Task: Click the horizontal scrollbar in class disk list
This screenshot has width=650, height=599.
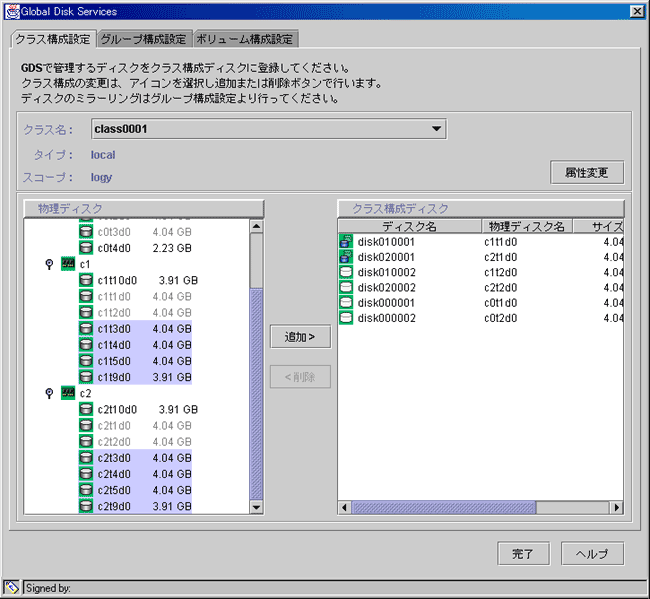Action: pos(480,507)
